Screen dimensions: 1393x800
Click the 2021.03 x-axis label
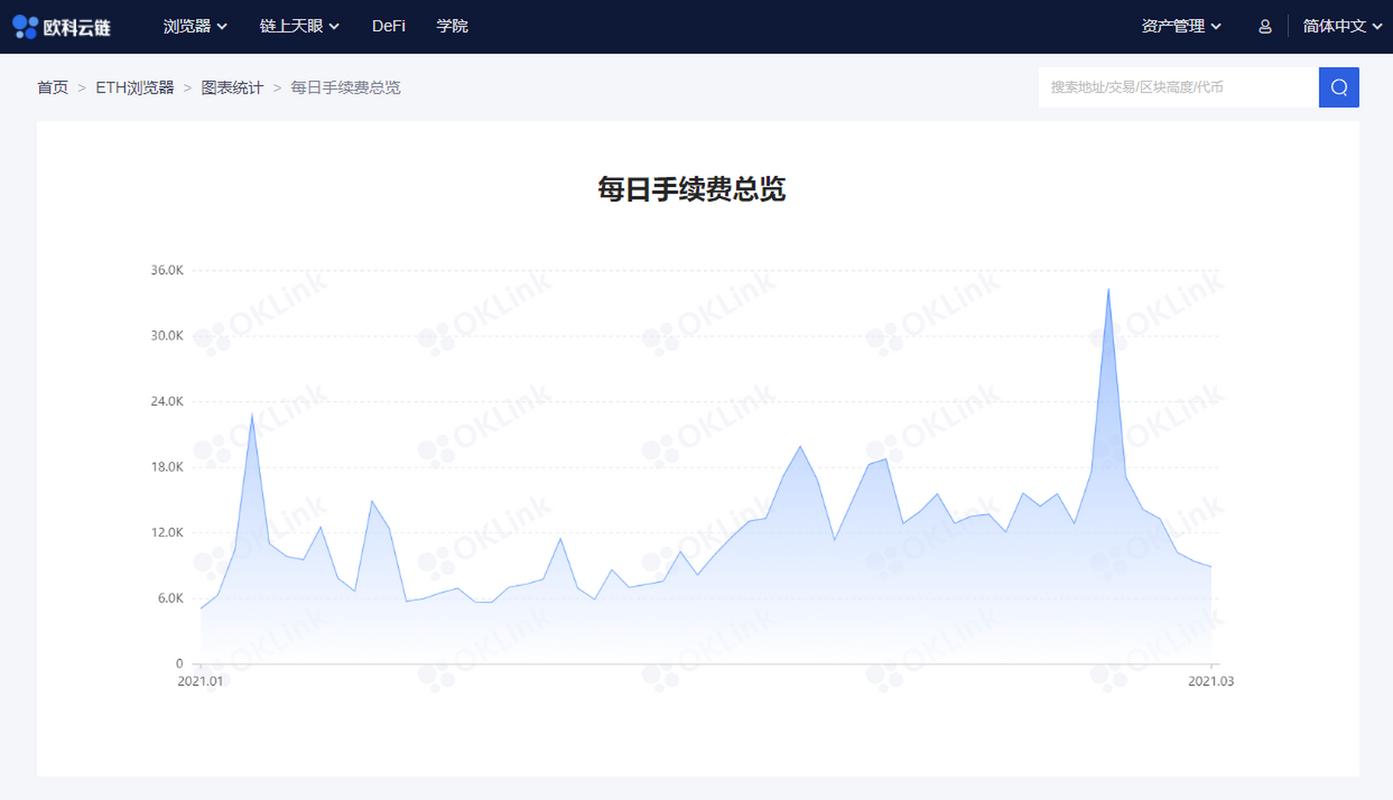point(1211,681)
